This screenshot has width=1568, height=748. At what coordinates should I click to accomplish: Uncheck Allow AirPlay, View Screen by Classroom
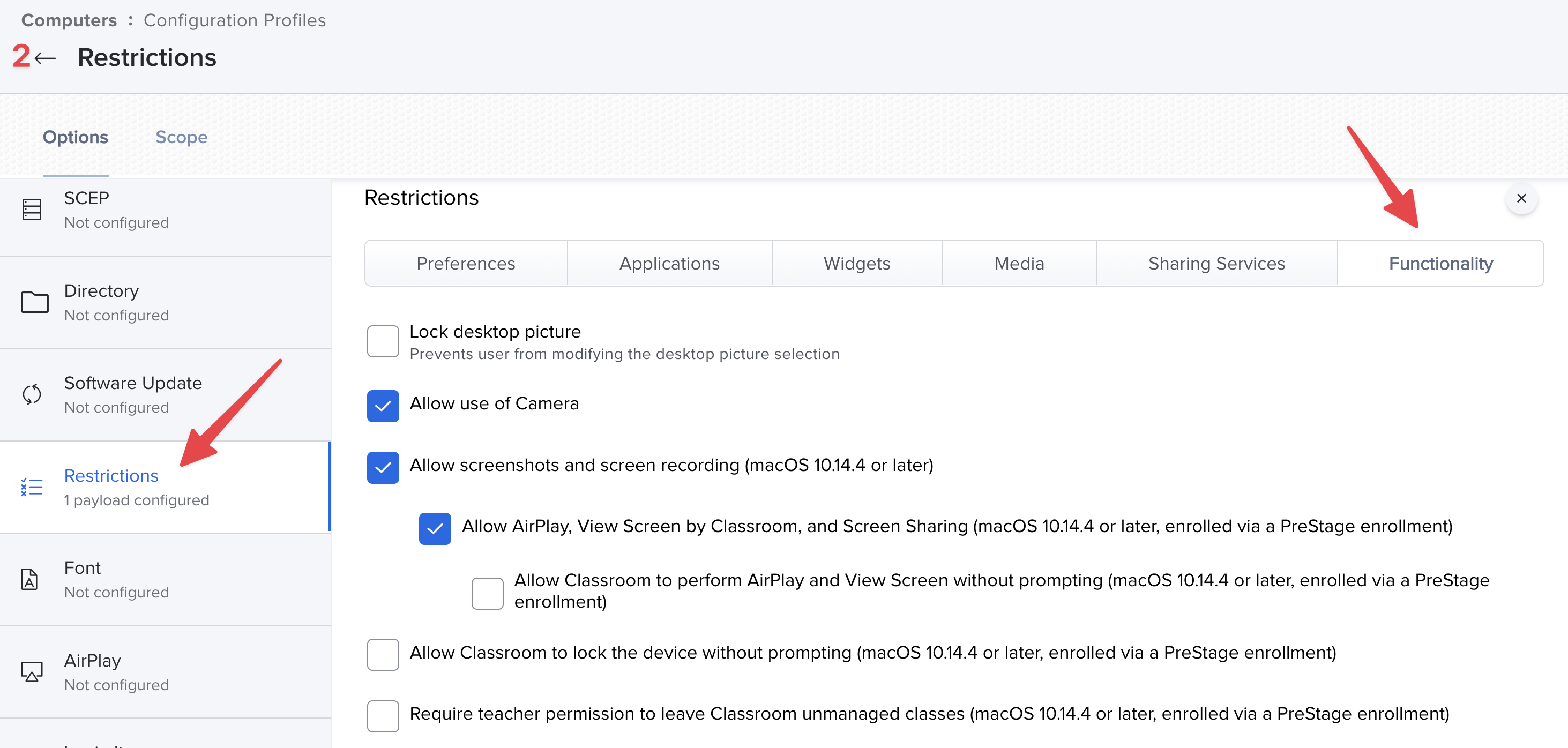point(435,528)
